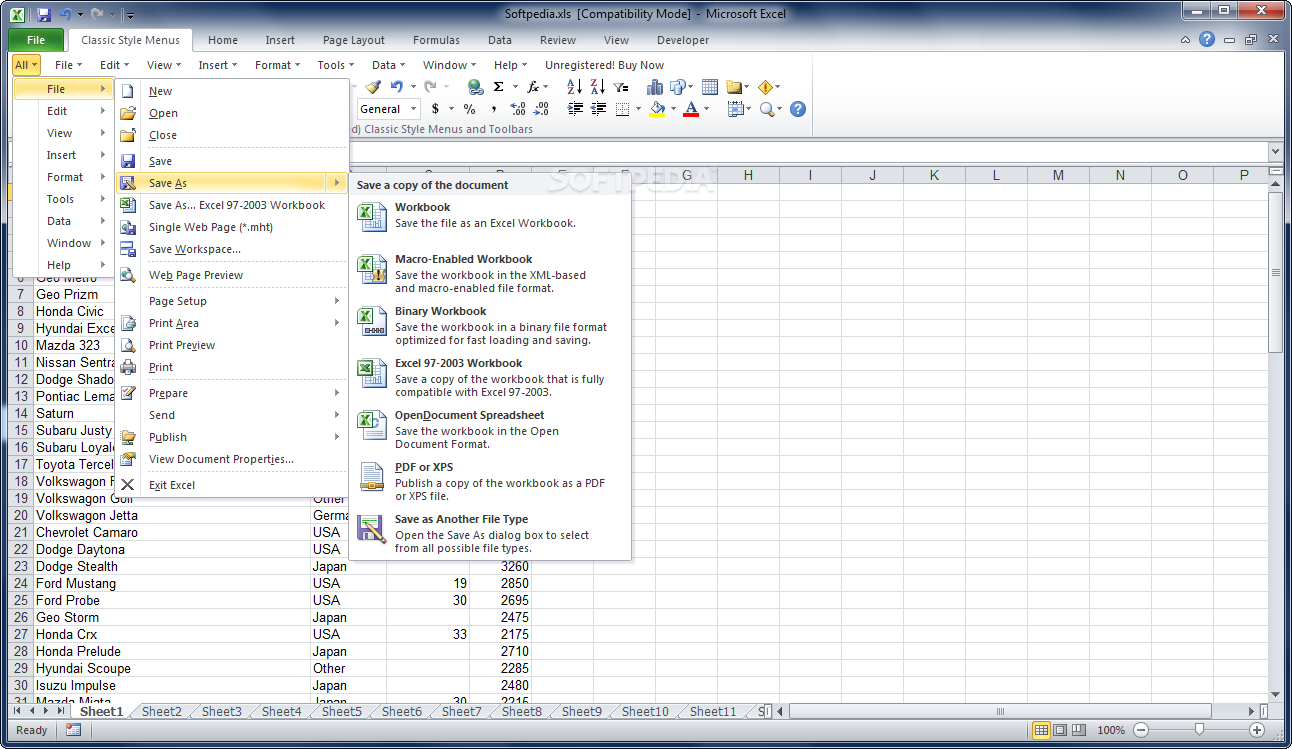Switch to Page Break Preview in status bar

pyautogui.click(x=1079, y=730)
